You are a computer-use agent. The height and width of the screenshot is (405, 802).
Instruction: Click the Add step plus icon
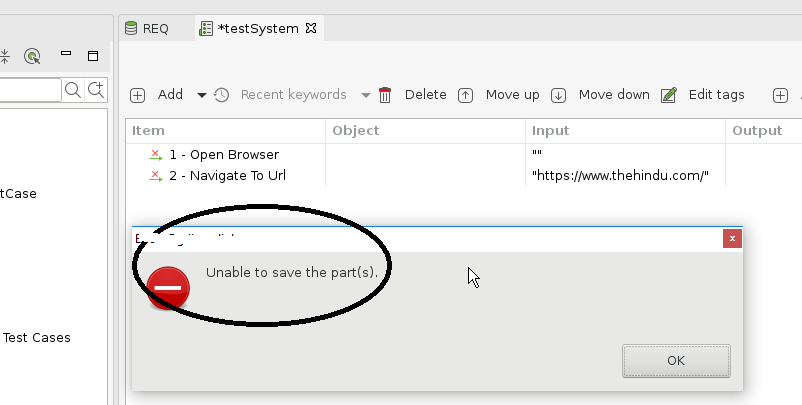(x=138, y=95)
